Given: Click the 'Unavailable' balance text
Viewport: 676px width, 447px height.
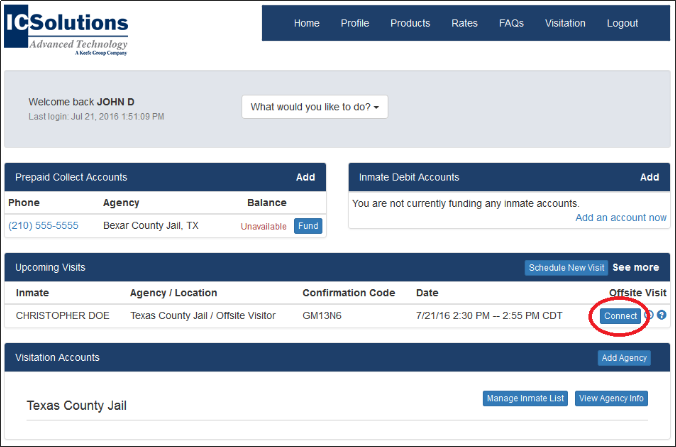Looking at the screenshot, I should tap(263, 226).
